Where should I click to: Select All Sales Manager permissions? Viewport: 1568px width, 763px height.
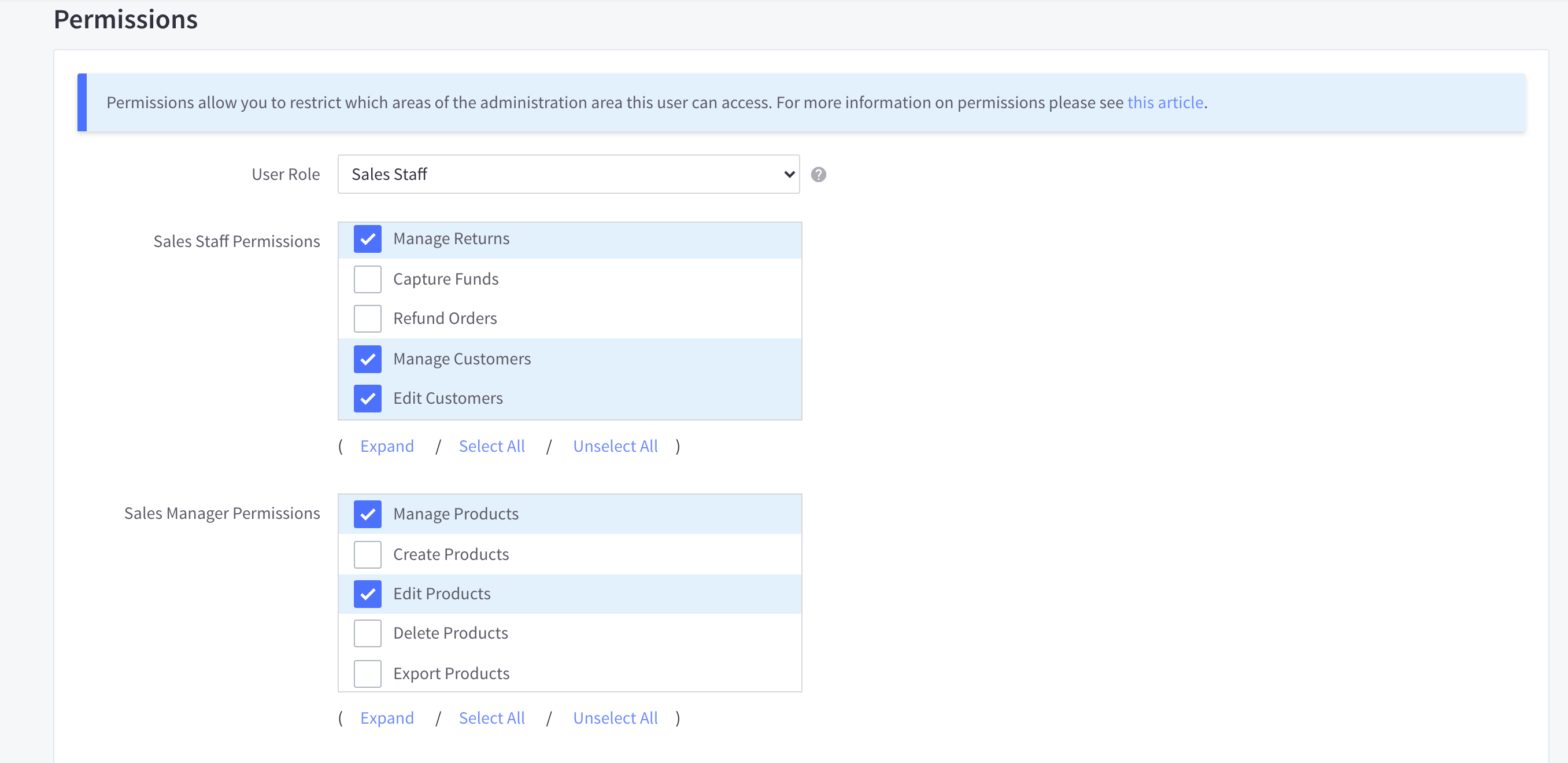click(x=491, y=718)
